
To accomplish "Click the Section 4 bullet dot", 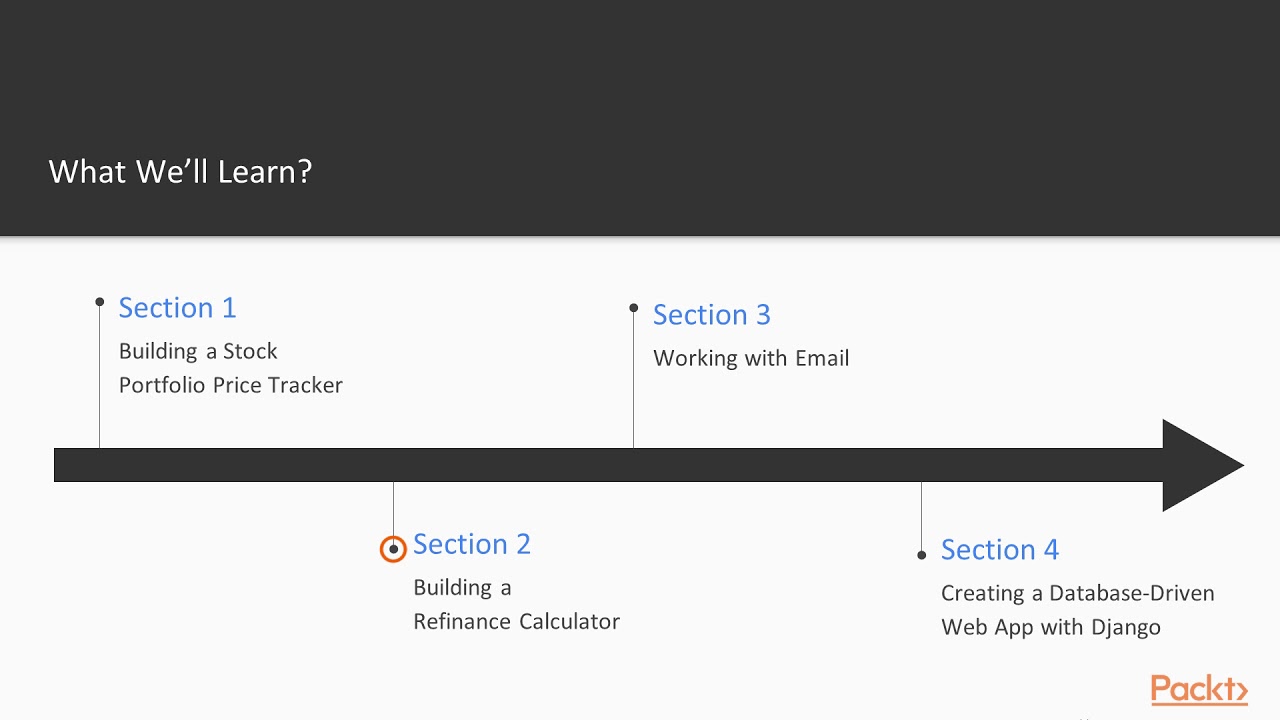I will (x=921, y=555).
